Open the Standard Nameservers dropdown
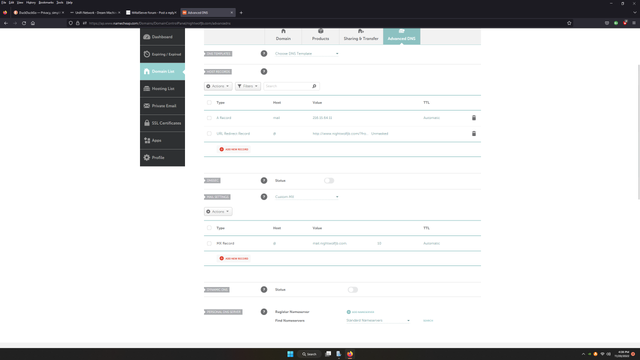 coord(378,320)
